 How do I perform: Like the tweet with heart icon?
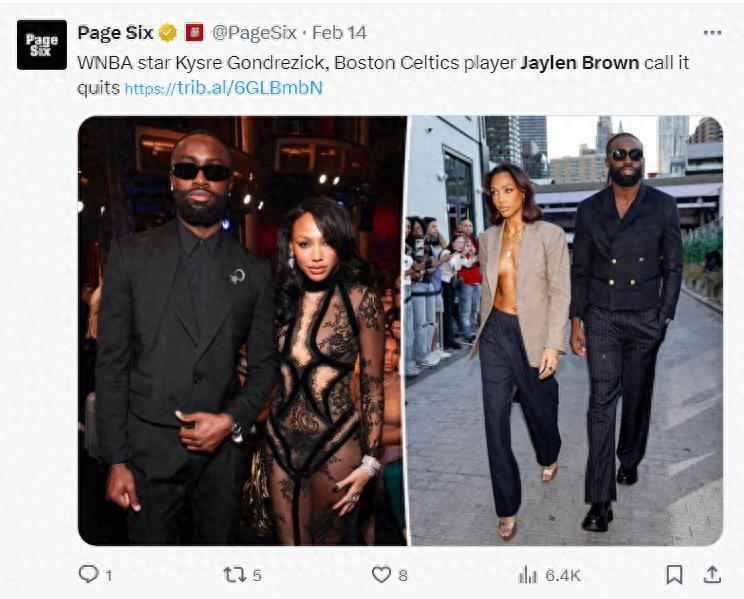pos(381,575)
